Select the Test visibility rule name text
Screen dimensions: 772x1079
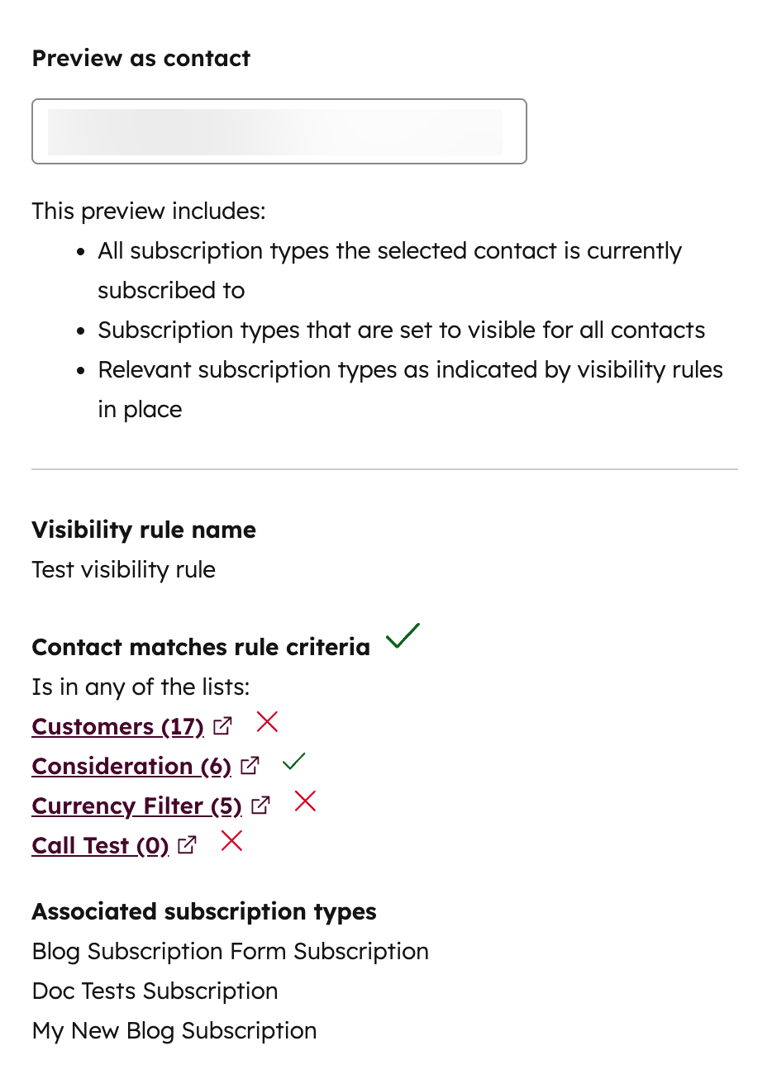(123, 569)
